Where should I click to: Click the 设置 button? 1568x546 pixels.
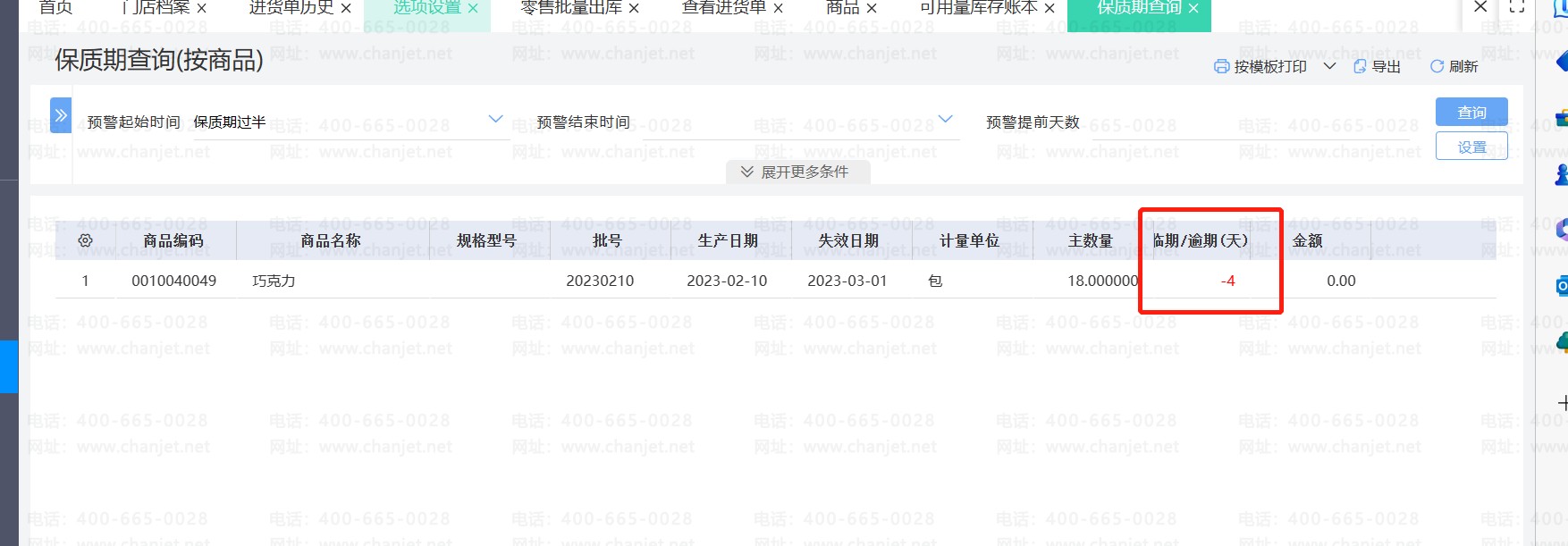pos(1471,147)
